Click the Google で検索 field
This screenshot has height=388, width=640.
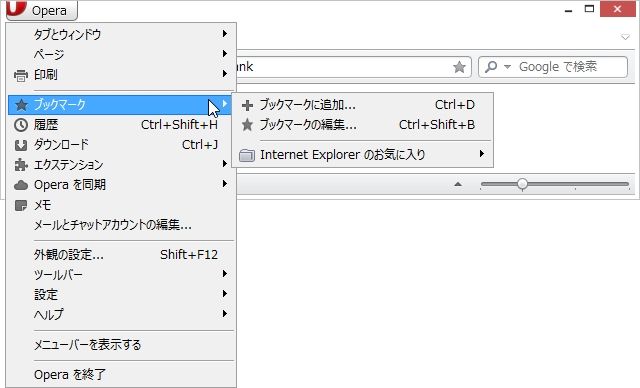tap(553, 67)
